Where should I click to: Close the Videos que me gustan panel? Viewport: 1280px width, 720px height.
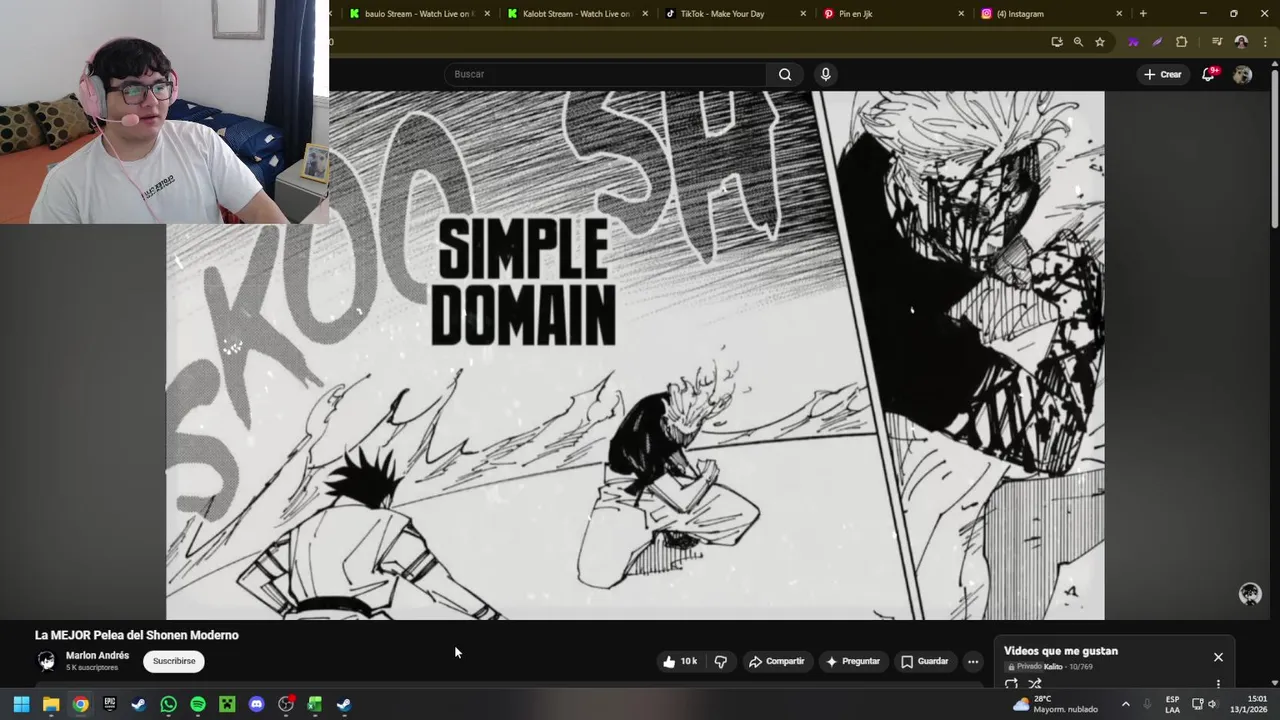pos(1218,657)
